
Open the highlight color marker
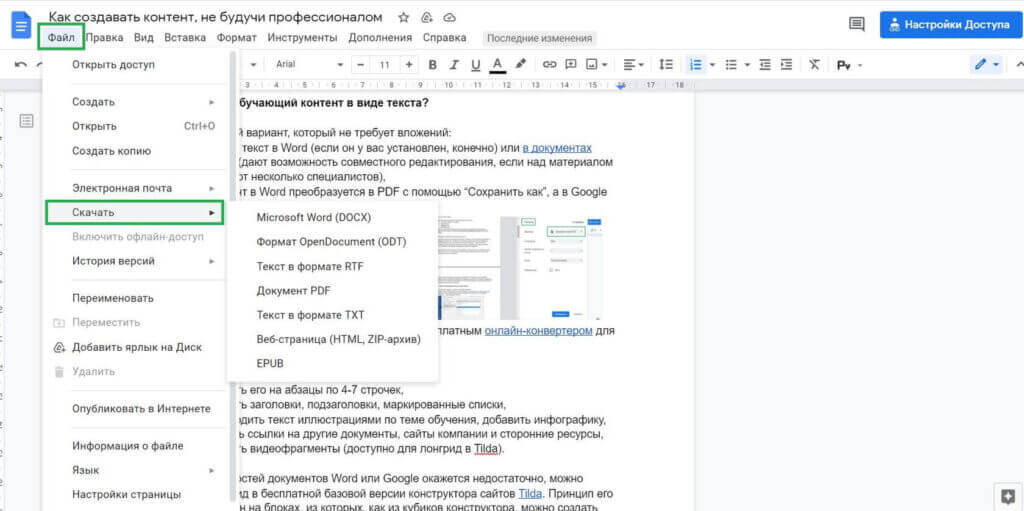click(x=520, y=65)
